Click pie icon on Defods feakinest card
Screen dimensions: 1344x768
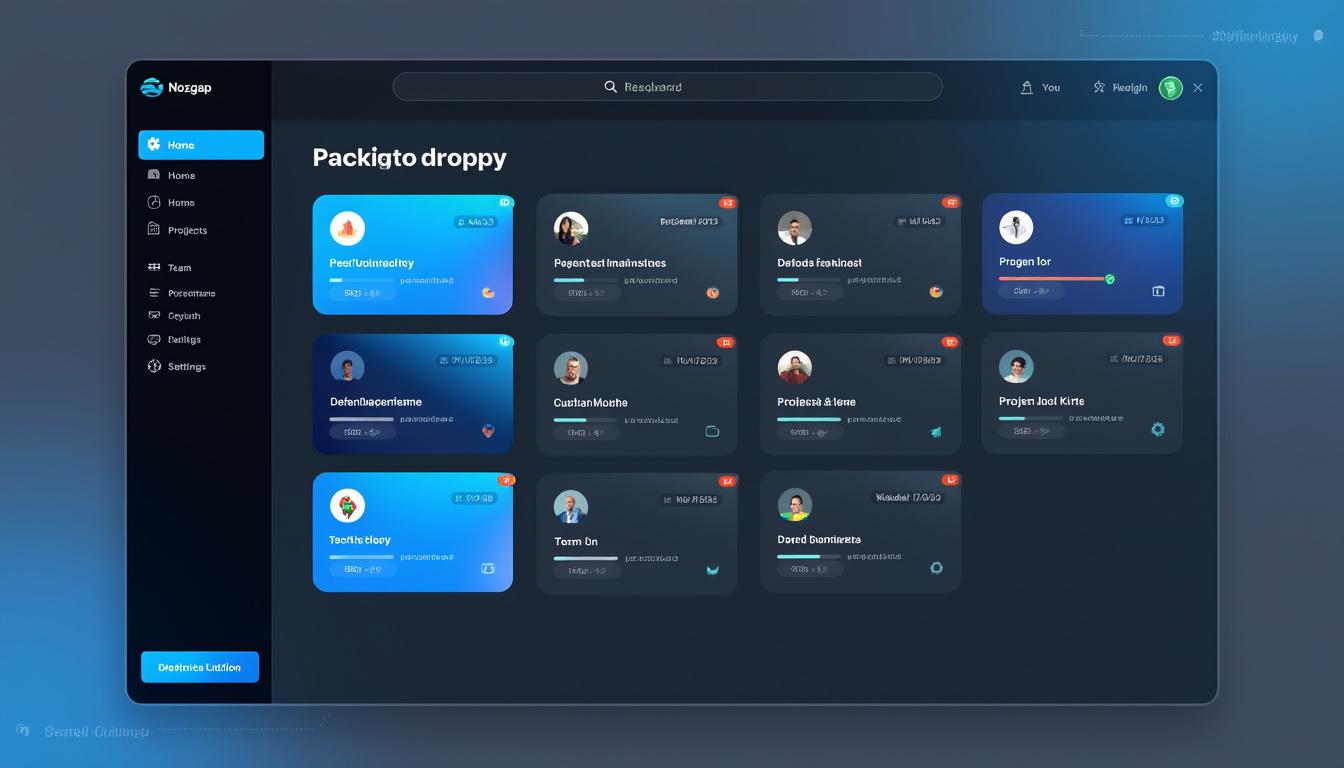click(936, 292)
